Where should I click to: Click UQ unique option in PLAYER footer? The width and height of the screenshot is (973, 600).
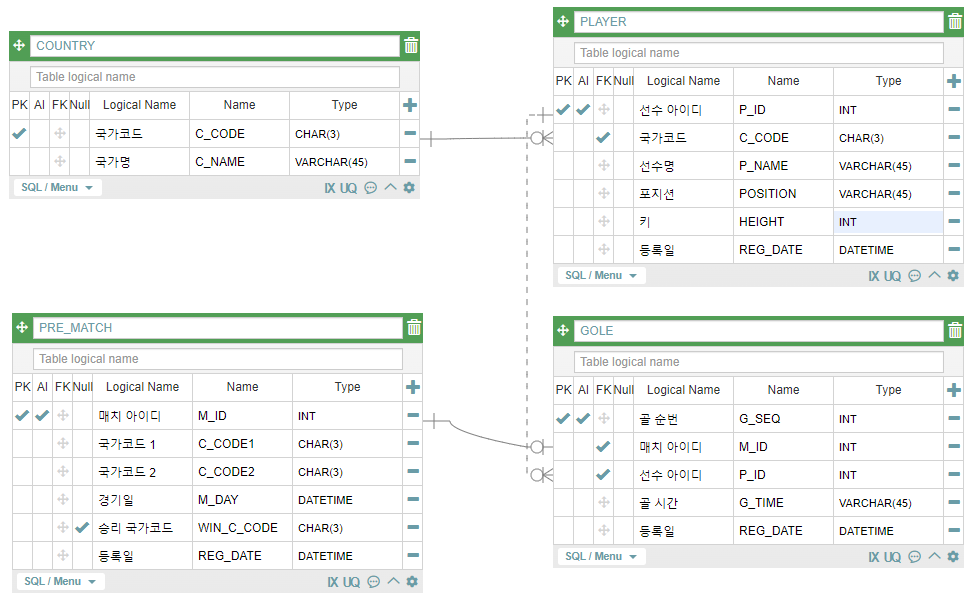pyautogui.click(x=892, y=276)
